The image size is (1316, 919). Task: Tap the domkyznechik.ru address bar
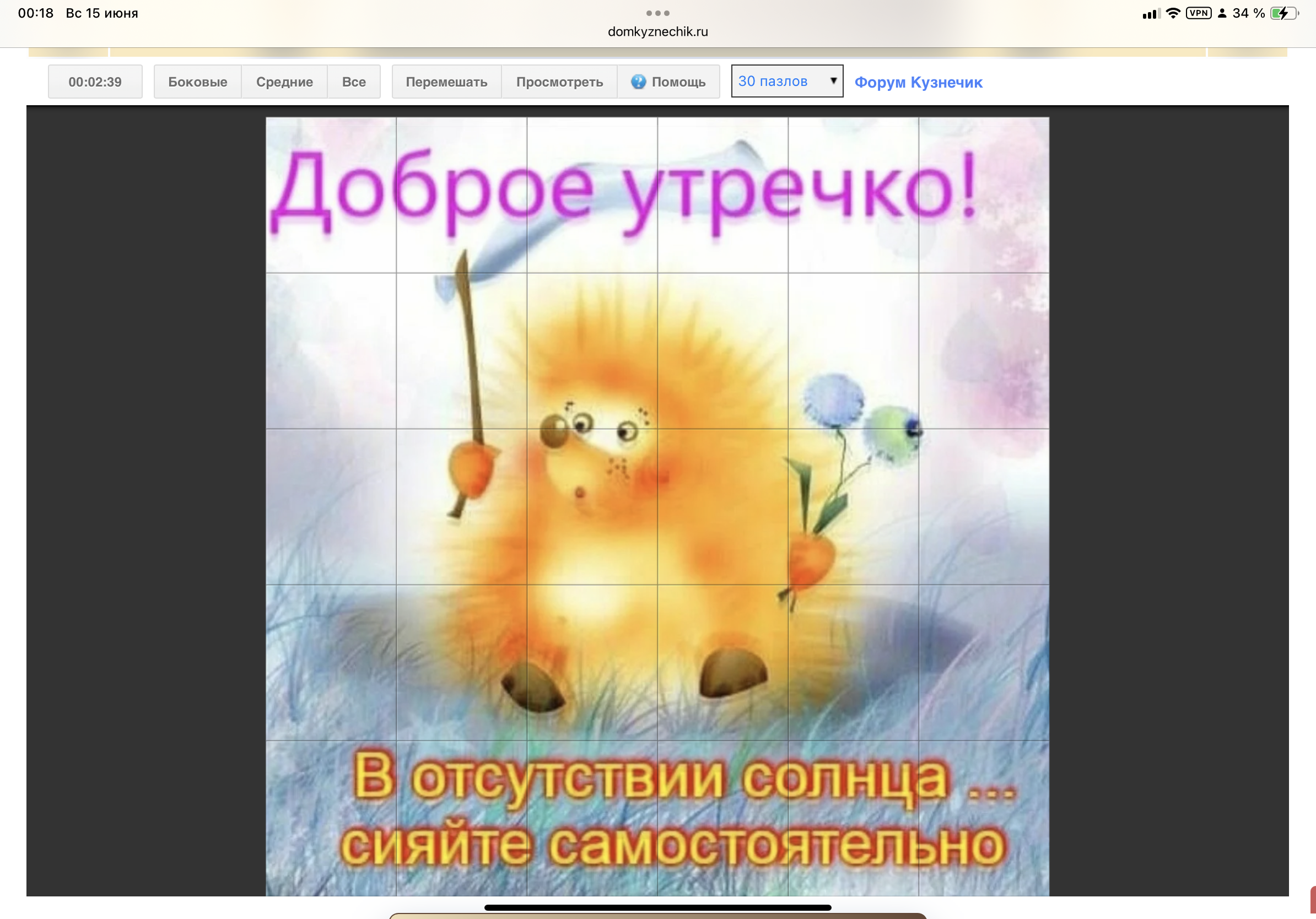tap(657, 32)
